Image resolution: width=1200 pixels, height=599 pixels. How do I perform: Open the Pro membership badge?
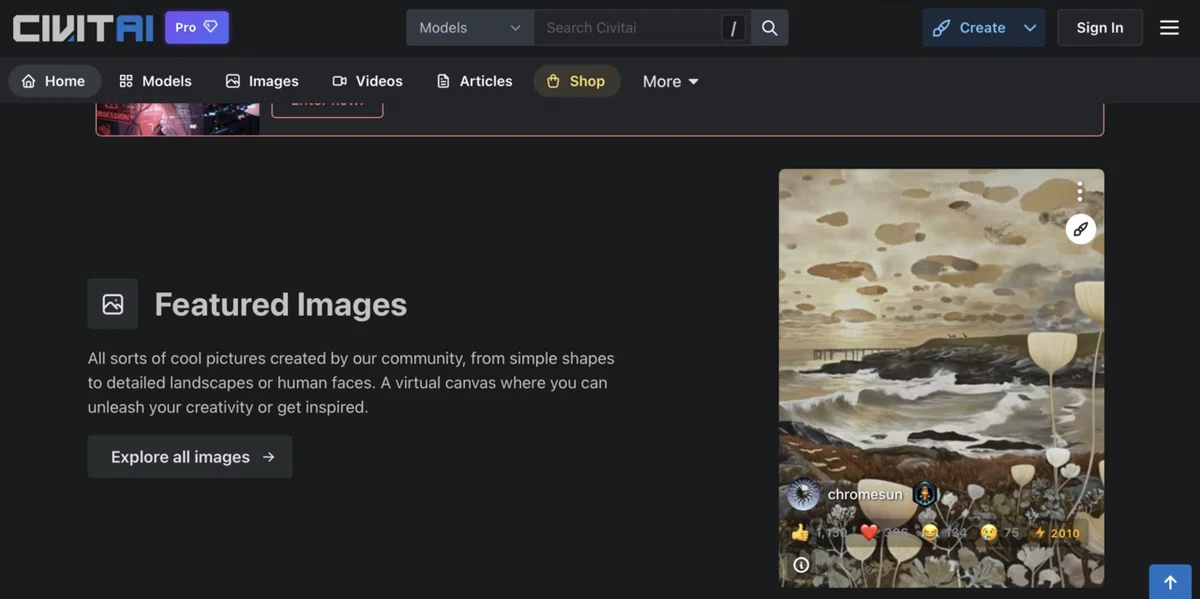point(197,27)
